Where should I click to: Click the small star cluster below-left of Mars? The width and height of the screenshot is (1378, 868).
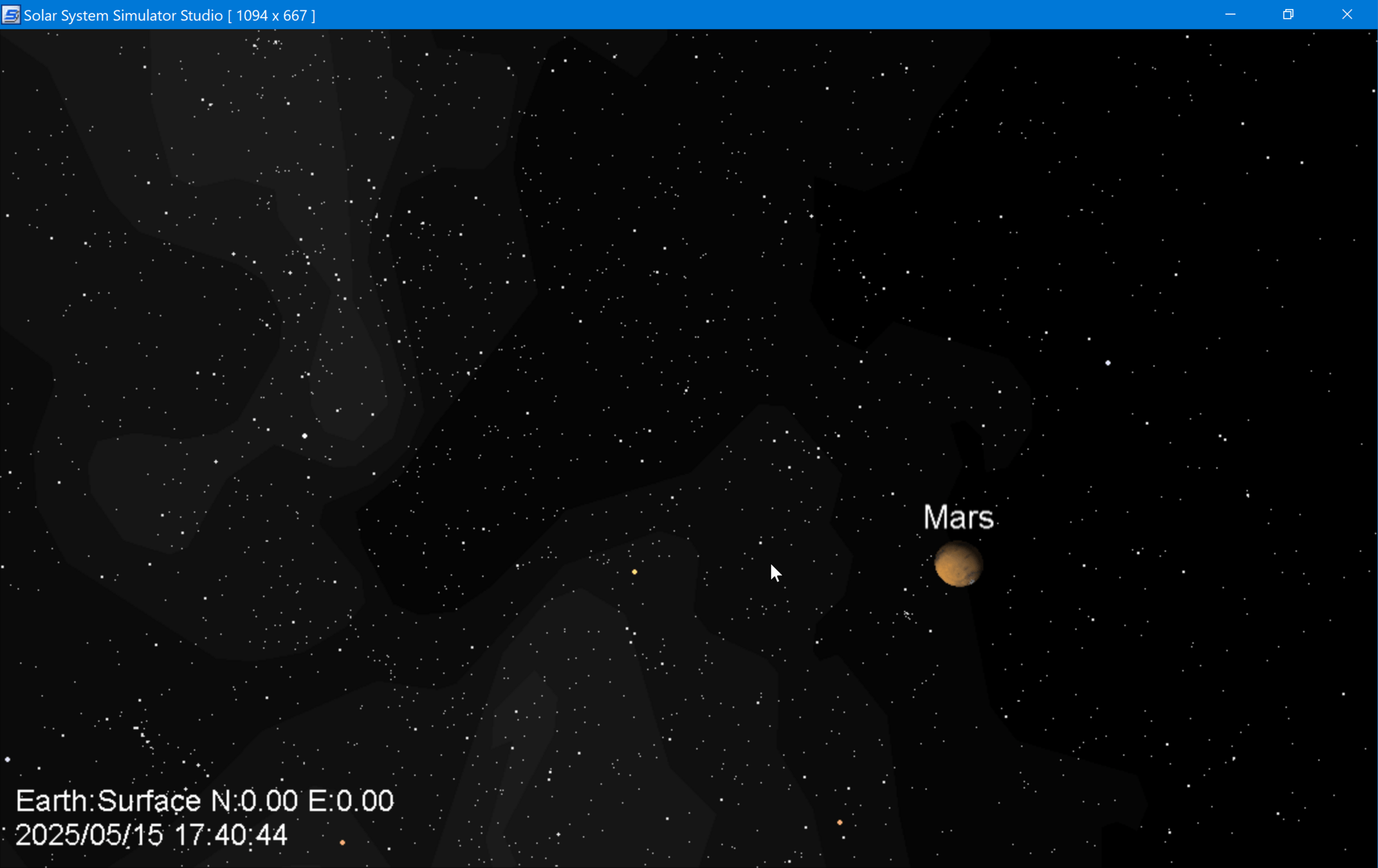[x=907, y=615]
